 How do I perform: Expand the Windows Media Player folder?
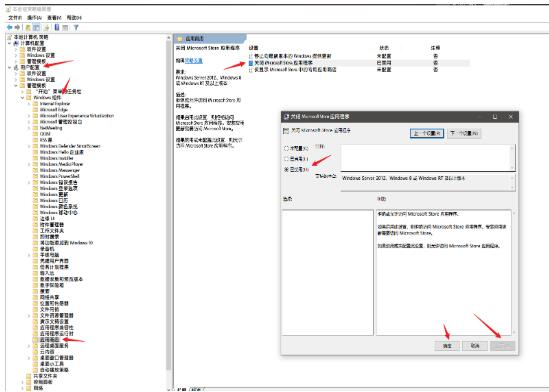pos(29,164)
